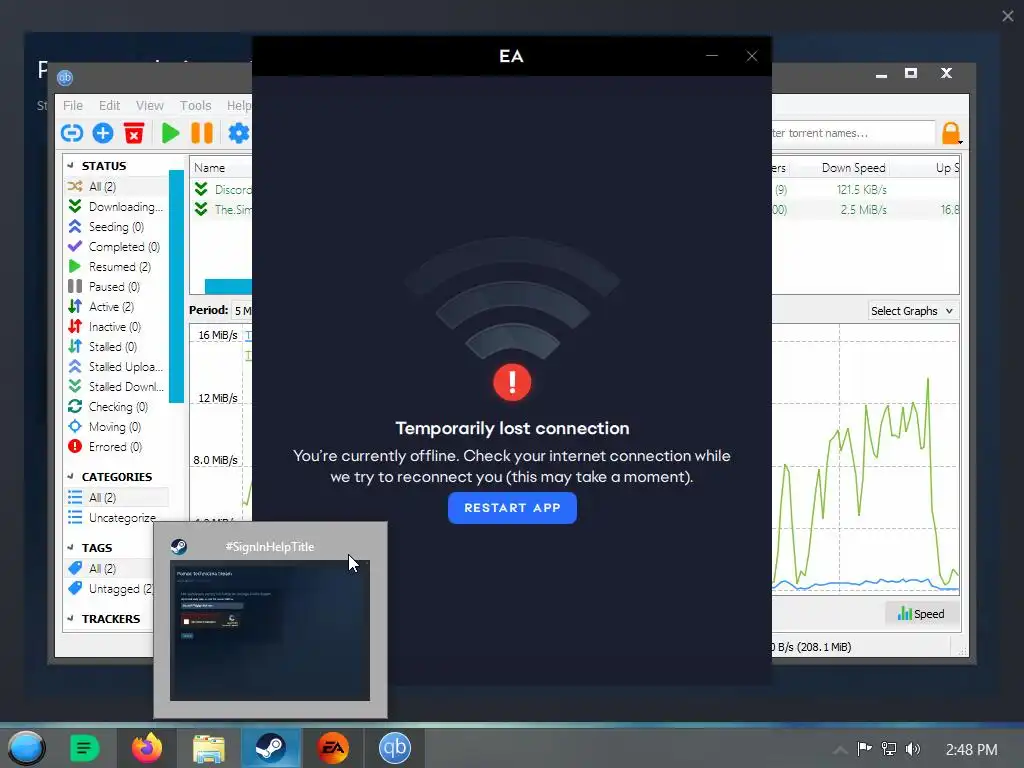Show hidden tray icons arrow
Viewport: 1024px width, 768px height.
coord(841,750)
